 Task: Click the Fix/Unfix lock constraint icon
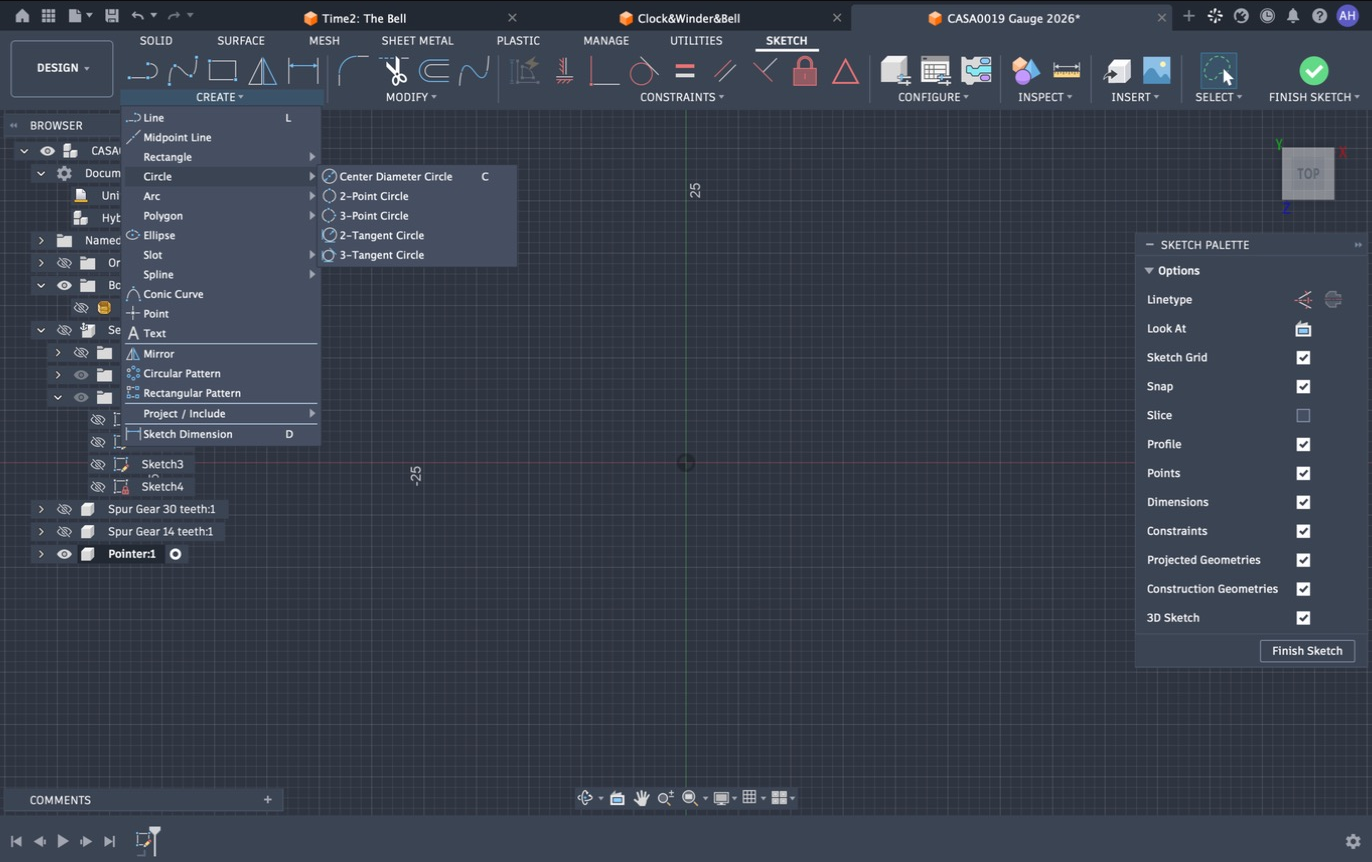804,71
